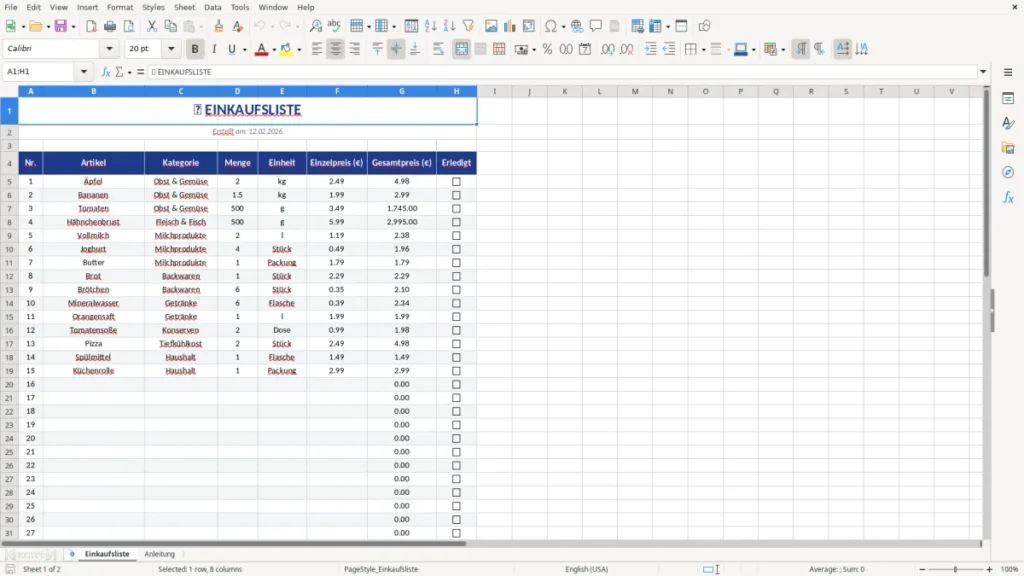Open Sidebar Functions fx icon

tap(1008, 197)
